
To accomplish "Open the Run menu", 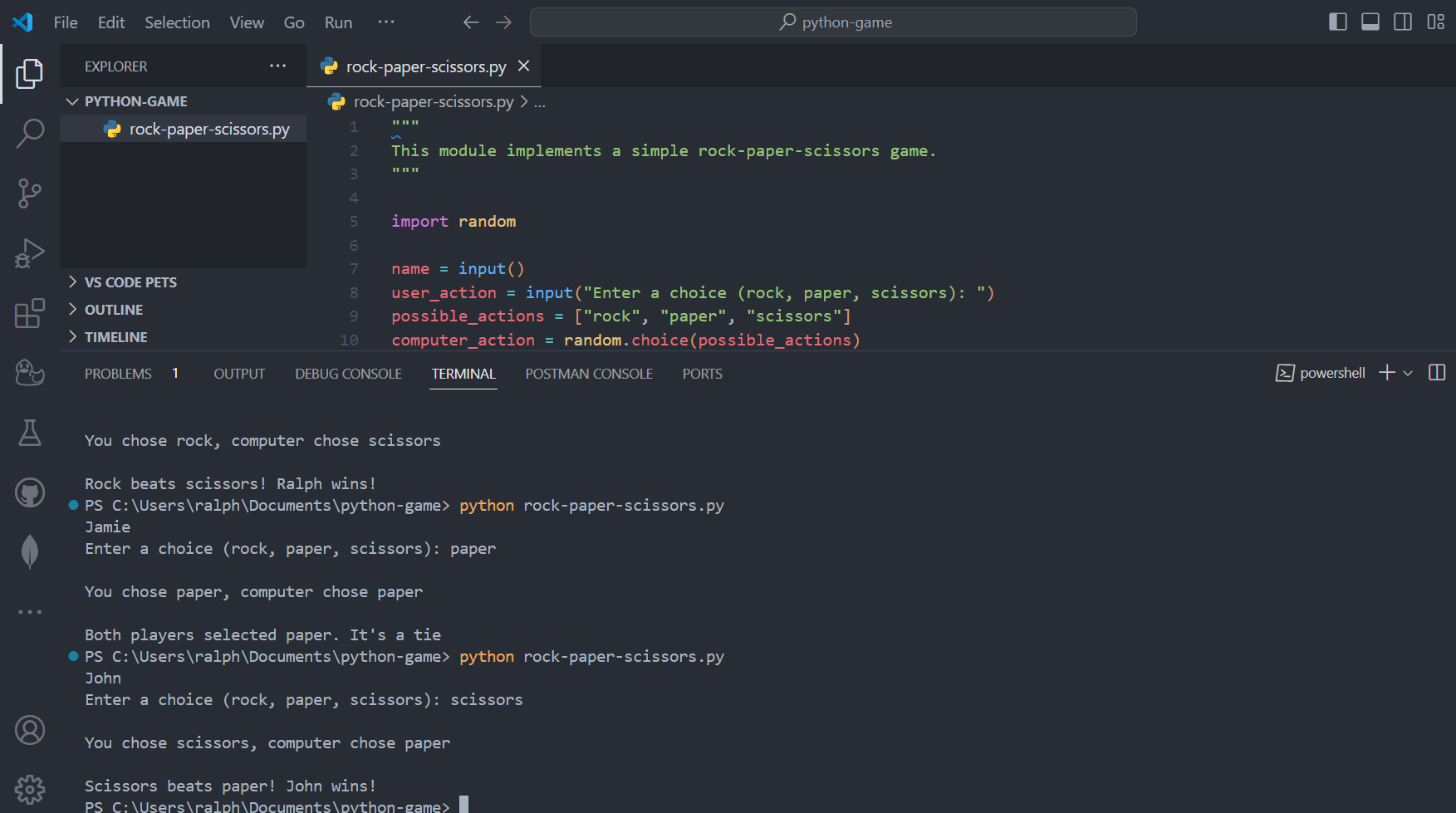I will click(338, 22).
